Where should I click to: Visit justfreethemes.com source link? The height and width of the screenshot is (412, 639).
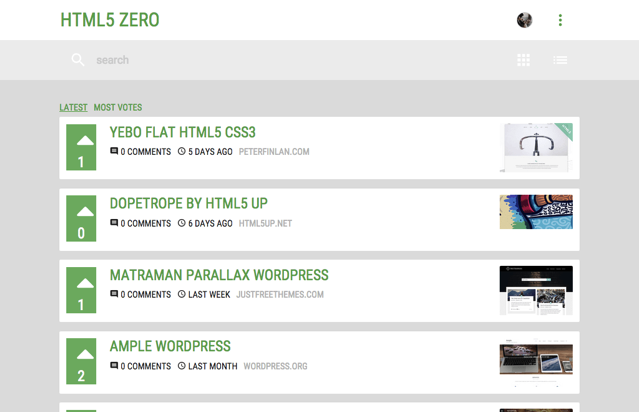[280, 295]
